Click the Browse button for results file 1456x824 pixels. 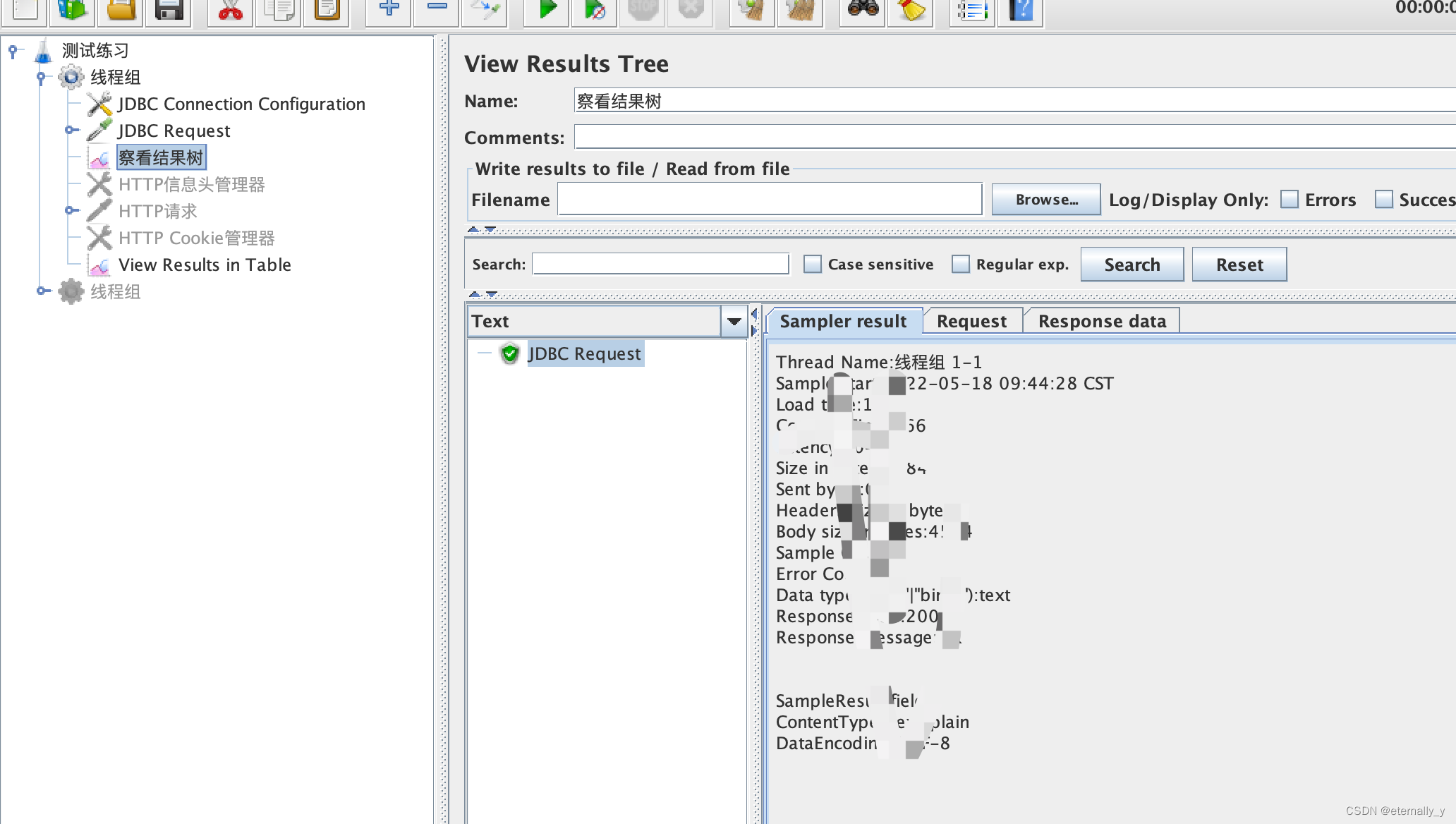coord(1045,199)
